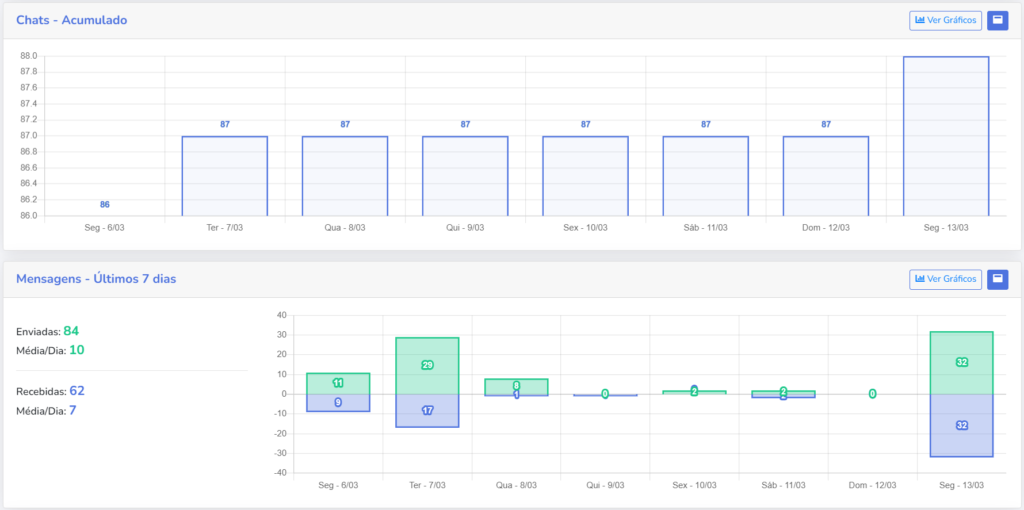The image size is (1024, 510).
Task: Select the Sáb - 11/03 bar in Chats chart
Action: (706, 176)
